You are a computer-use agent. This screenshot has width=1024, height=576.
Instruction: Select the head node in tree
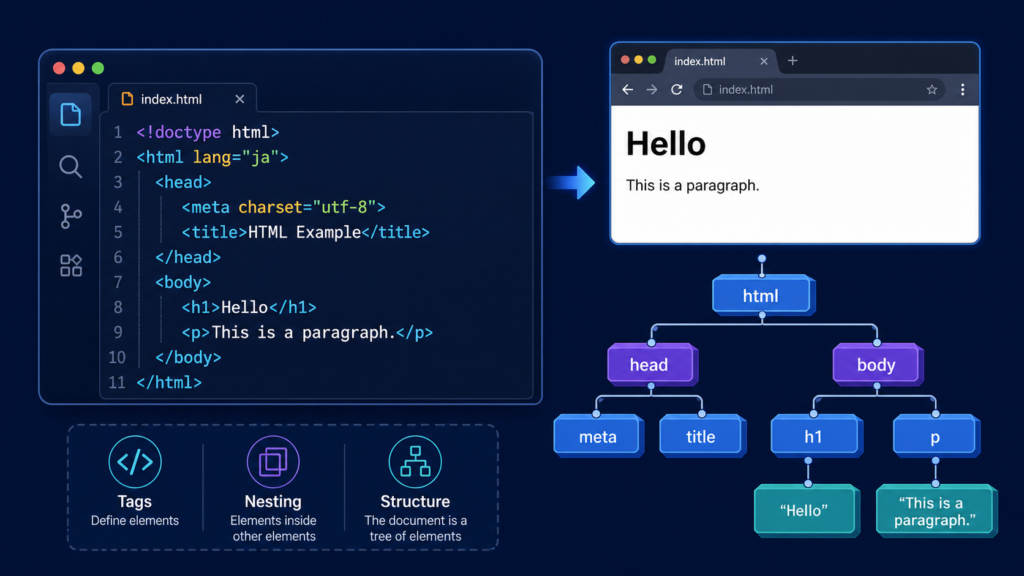[x=651, y=364]
